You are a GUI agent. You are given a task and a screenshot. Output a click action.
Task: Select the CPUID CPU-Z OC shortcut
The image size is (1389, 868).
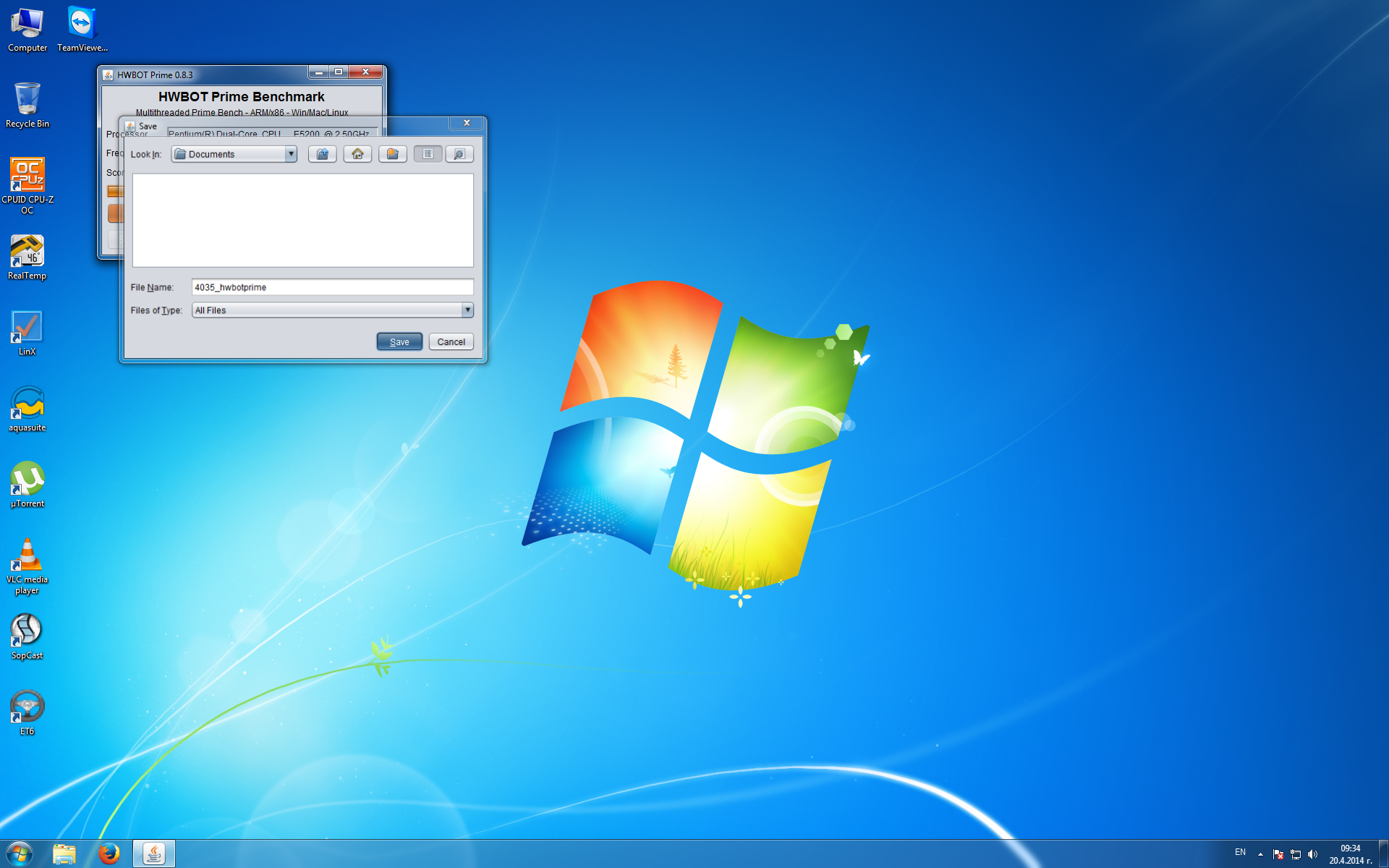click(27, 186)
